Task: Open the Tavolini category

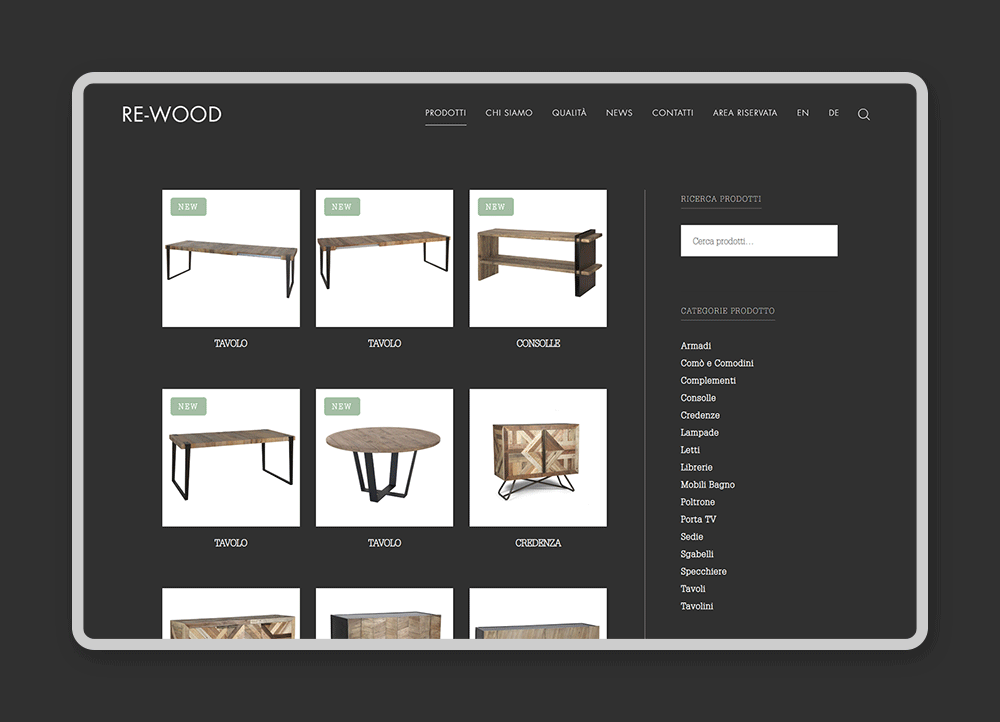Action: [696, 606]
